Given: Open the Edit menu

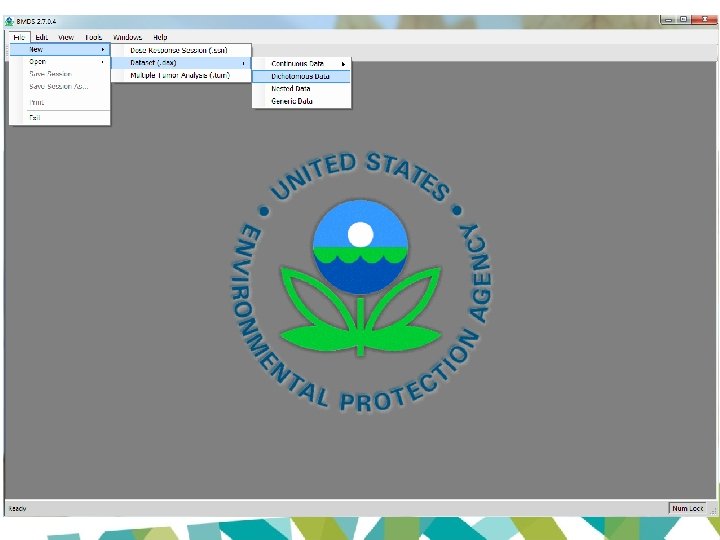Looking at the screenshot, I should (x=41, y=37).
